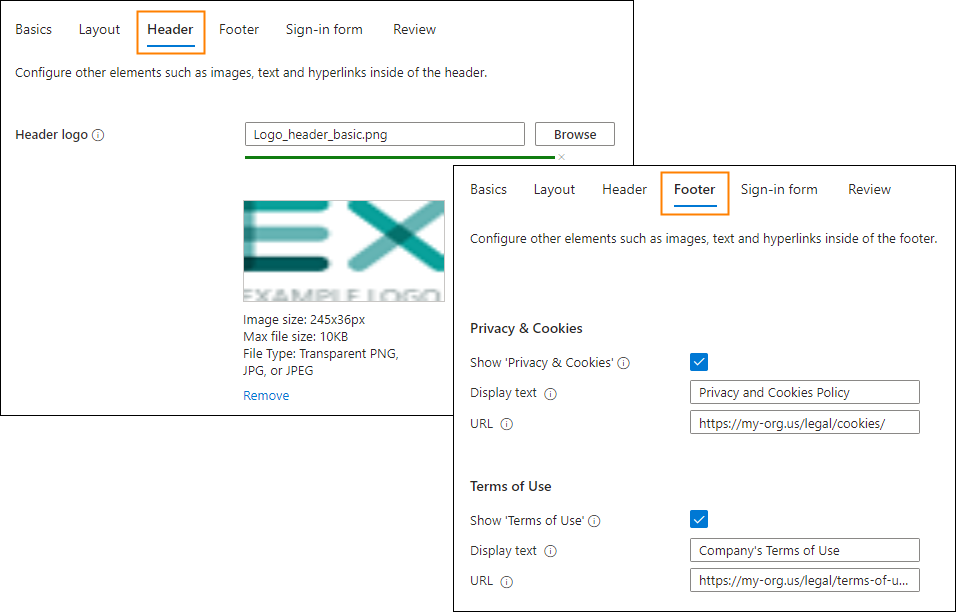Switch to the Sign-in form tab in the Footer panel
956x612 pixels.
coord(779,190)
